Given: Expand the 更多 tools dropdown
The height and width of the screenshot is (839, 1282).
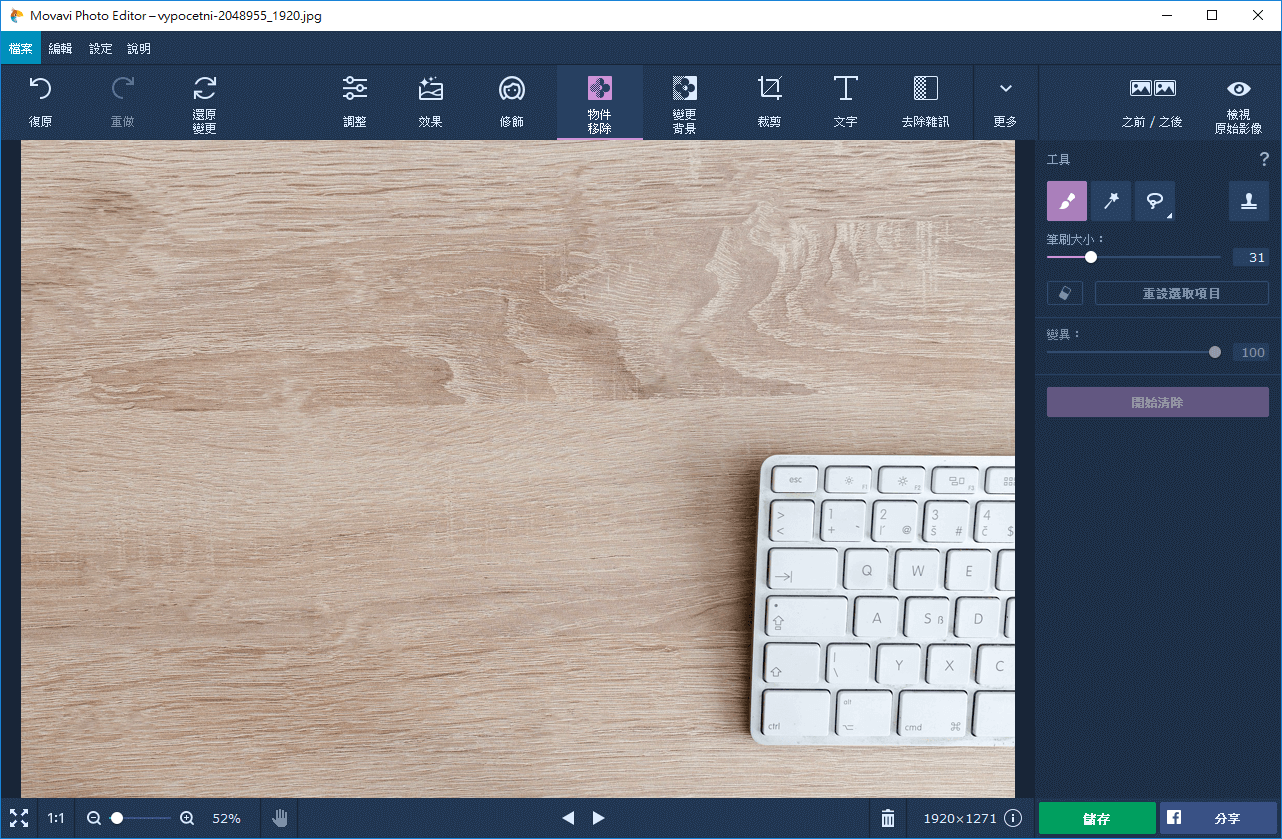Looking at the screenshot, I should [x=1005, y=102].
